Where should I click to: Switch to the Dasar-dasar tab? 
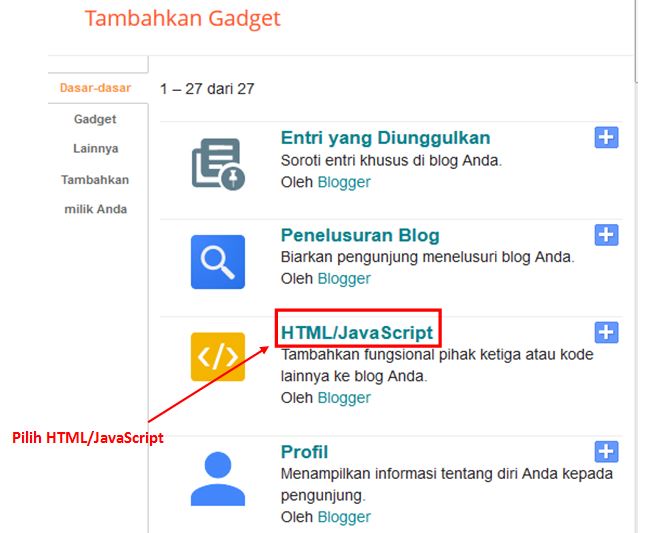96,88
